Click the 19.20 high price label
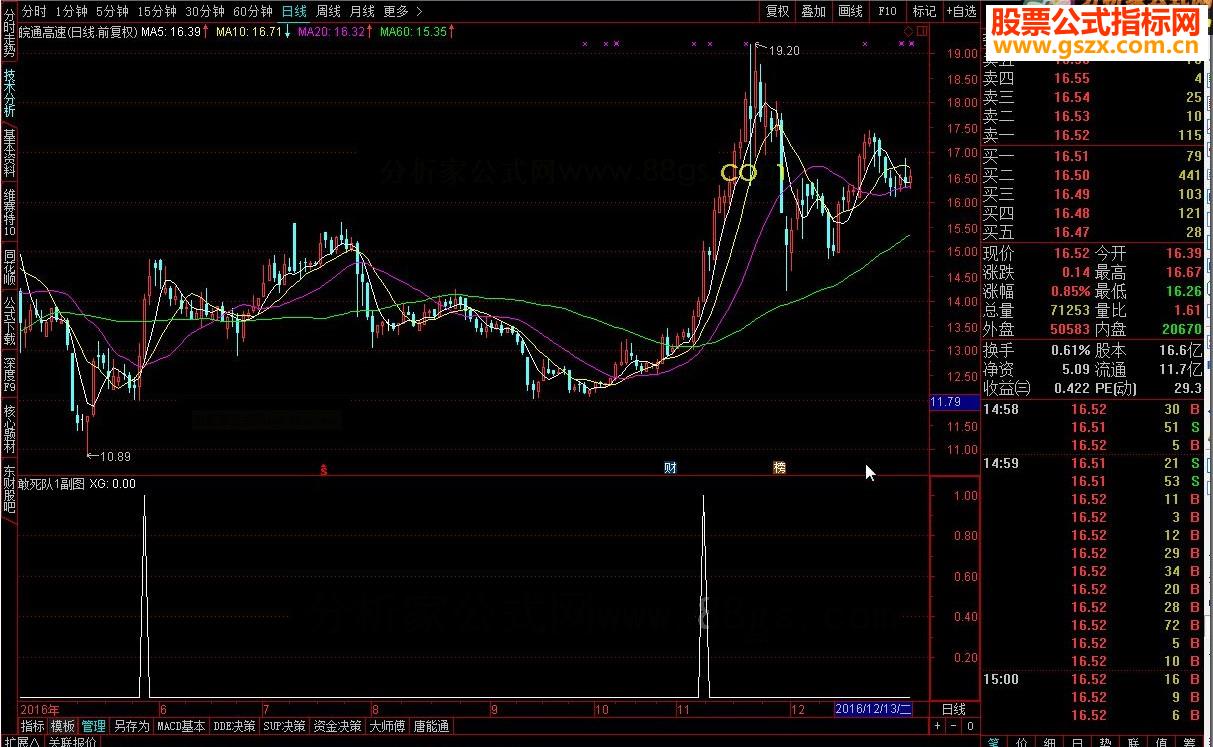 click(785, 50)
